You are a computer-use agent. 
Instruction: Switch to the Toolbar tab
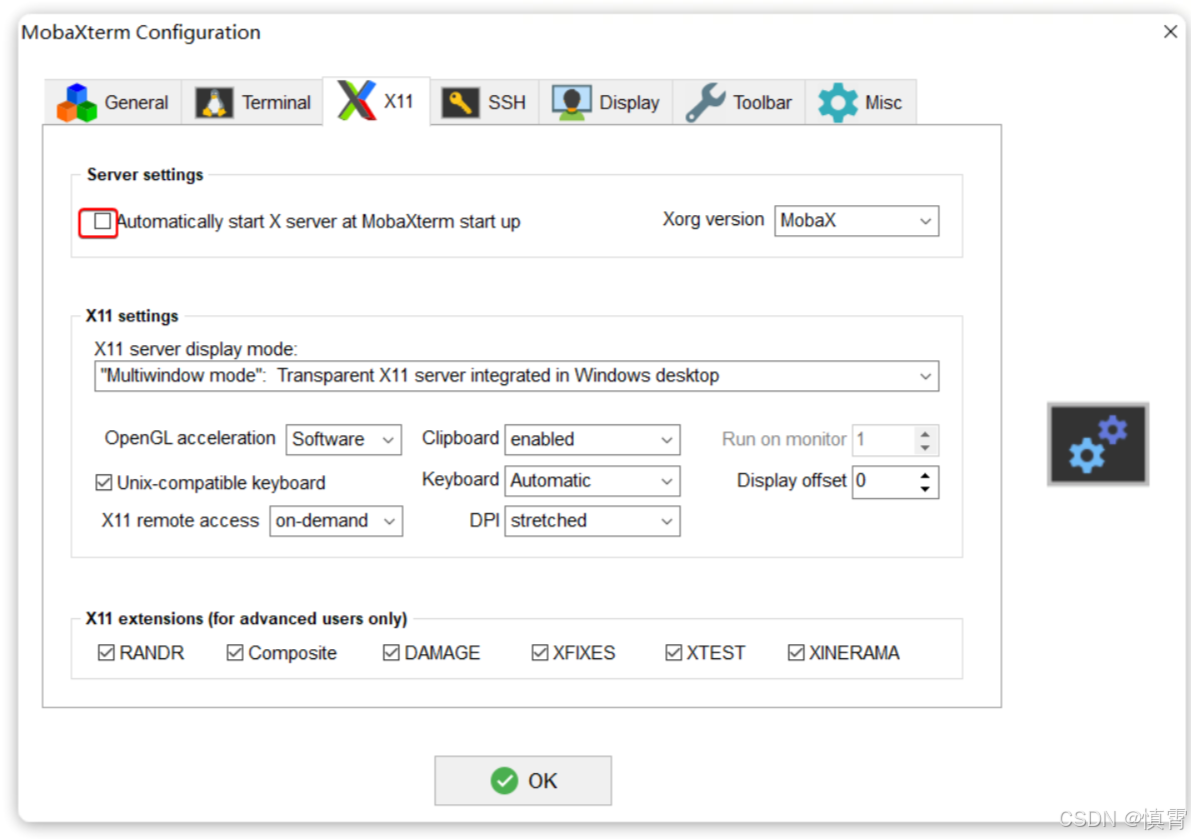coord(739,103)
